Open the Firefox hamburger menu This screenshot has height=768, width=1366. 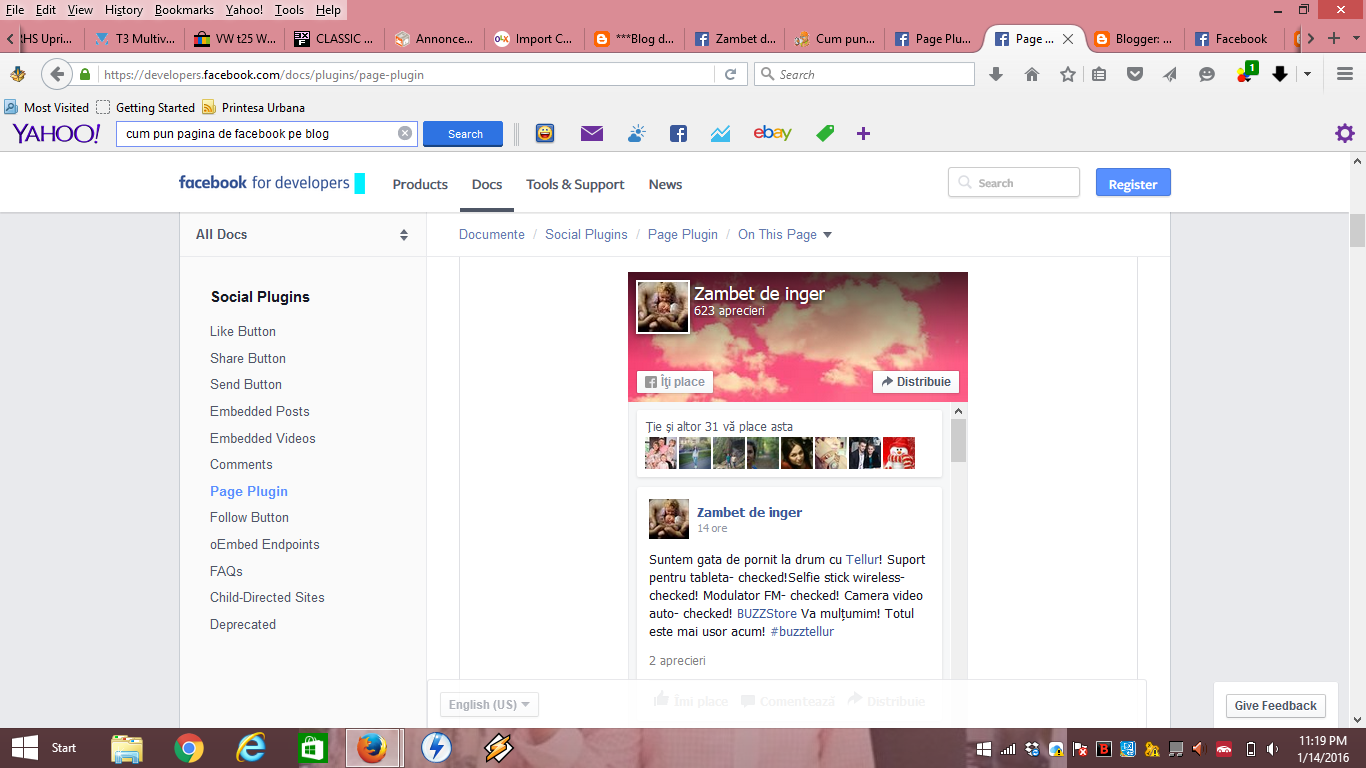1345,74
